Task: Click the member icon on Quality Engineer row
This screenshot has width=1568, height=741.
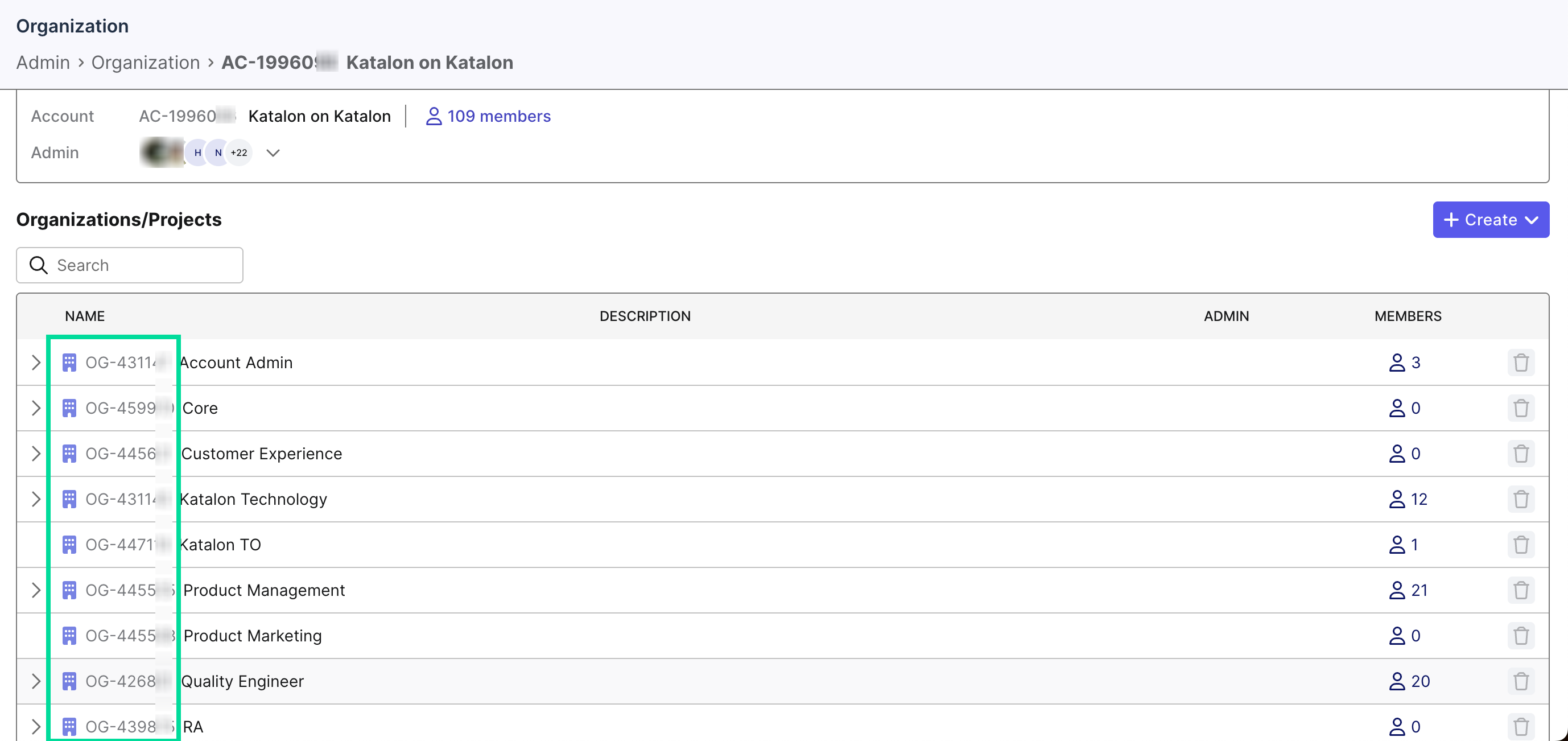Action: tap(1397, 681)
